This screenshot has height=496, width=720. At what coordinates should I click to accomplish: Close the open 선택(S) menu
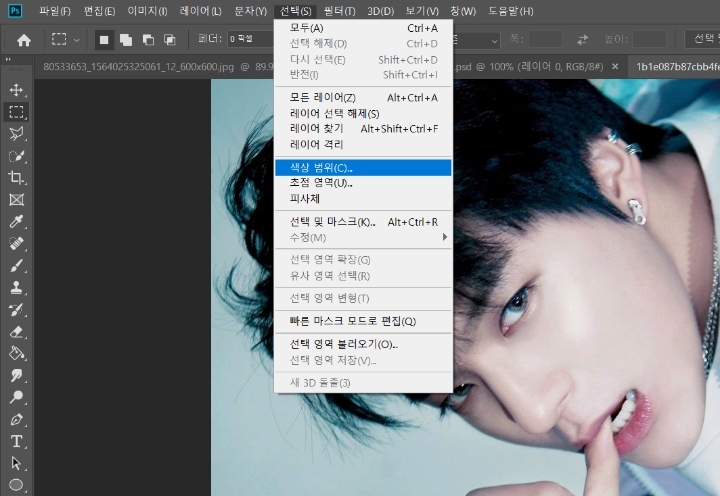coord(295,11)
